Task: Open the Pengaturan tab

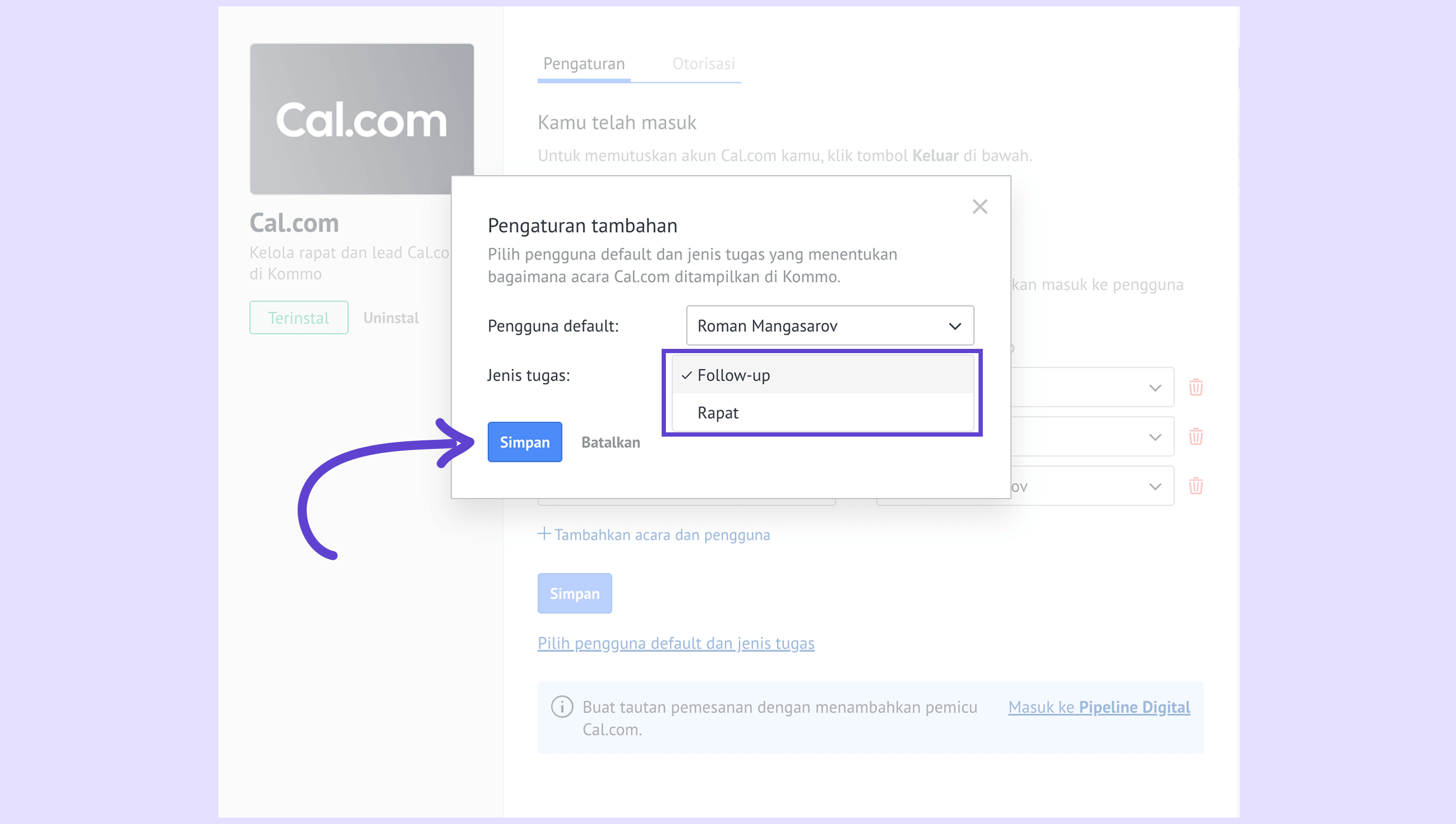Action: pyautogui.click(x=583, y=64)
